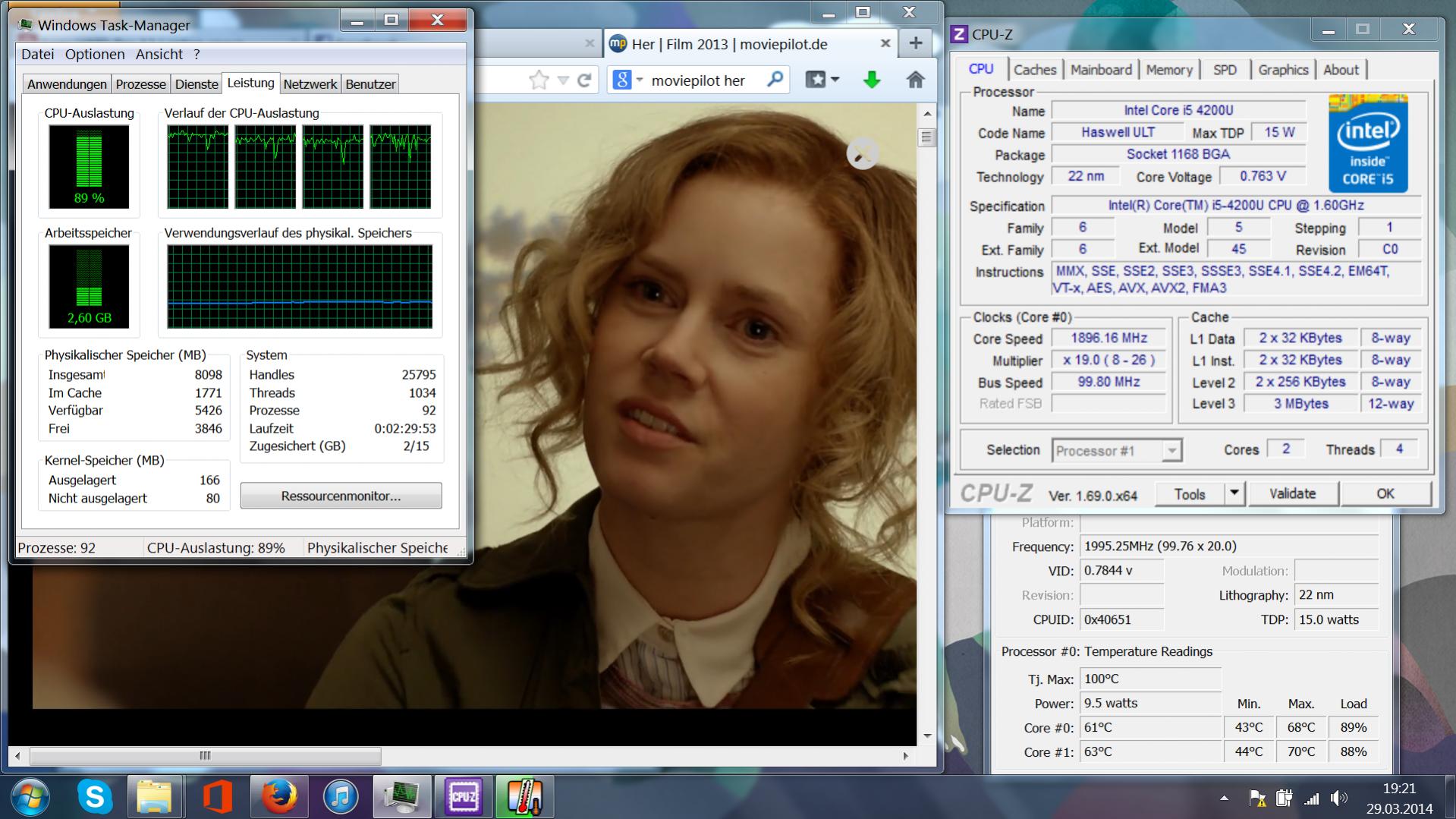Switch to the Benutzer tab
Image resolution: width=1456 pixels, height=819 pixels.
(x=370, y=84)
